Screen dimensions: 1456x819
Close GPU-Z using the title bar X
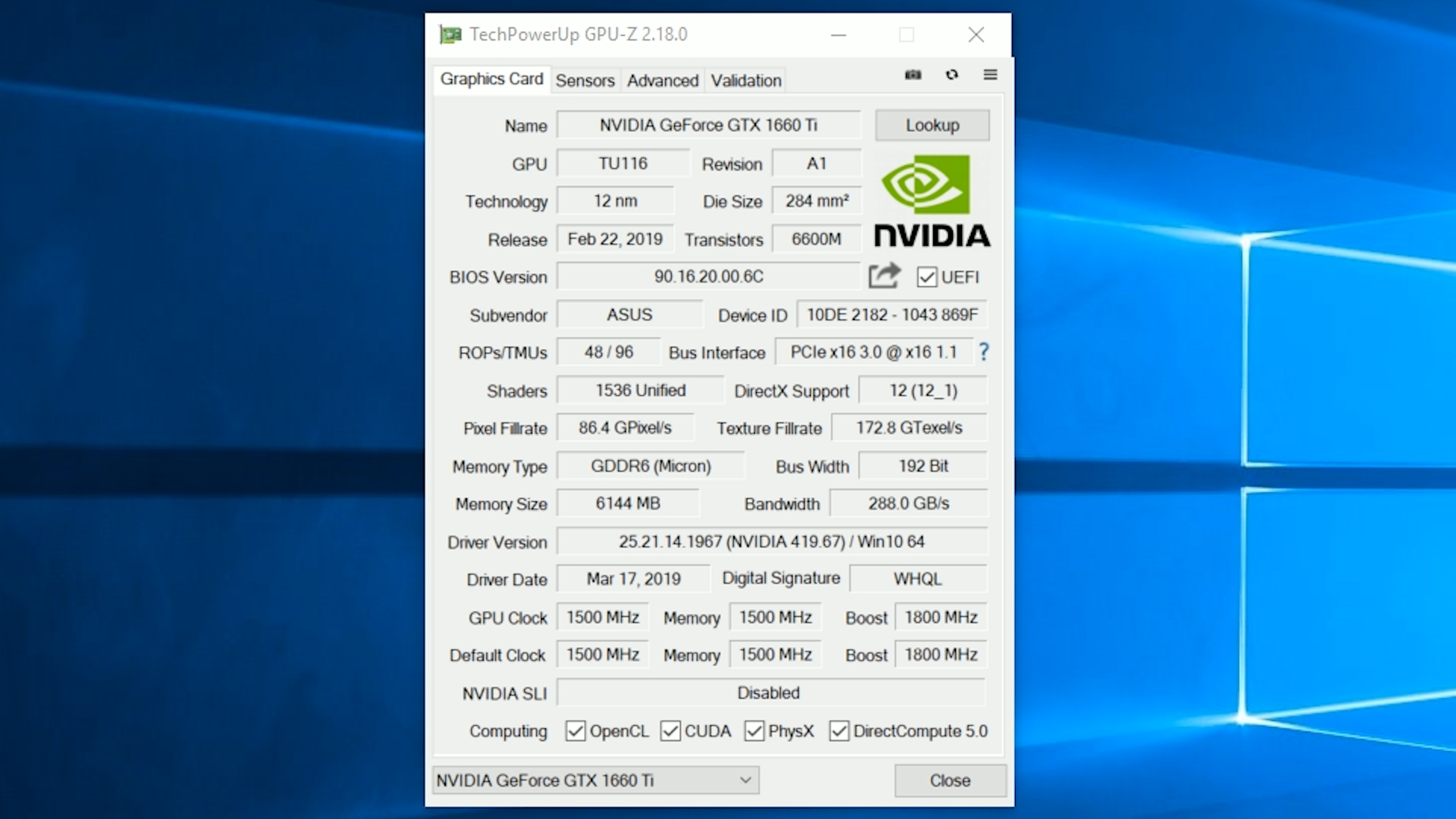[976, 35]
